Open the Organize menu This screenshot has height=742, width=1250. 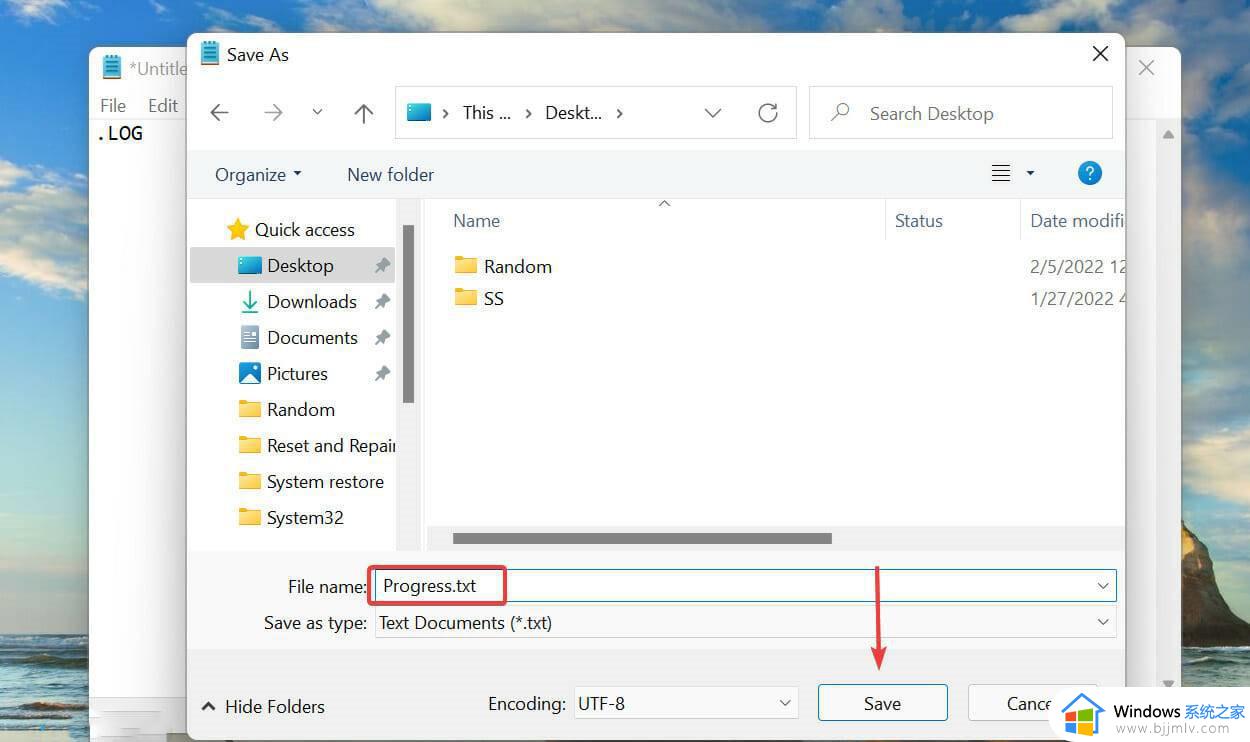[x=258, y=174]
